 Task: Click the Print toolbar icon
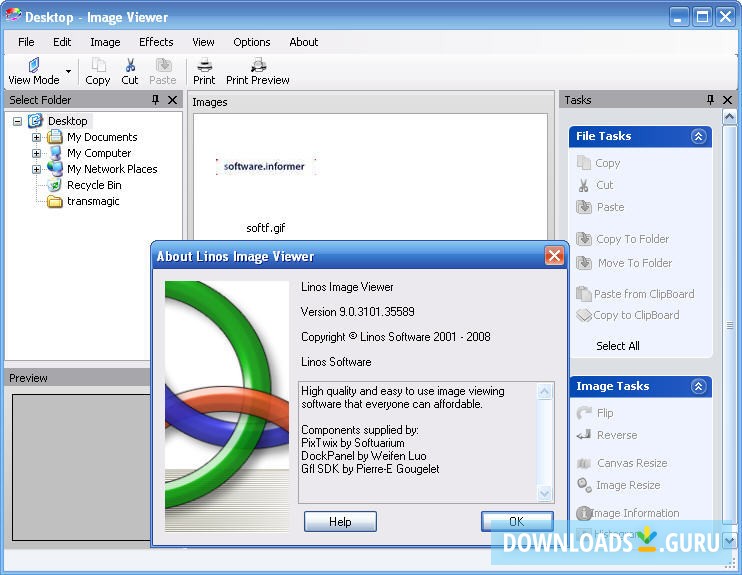pyautogui.click(x=204, y=71)
